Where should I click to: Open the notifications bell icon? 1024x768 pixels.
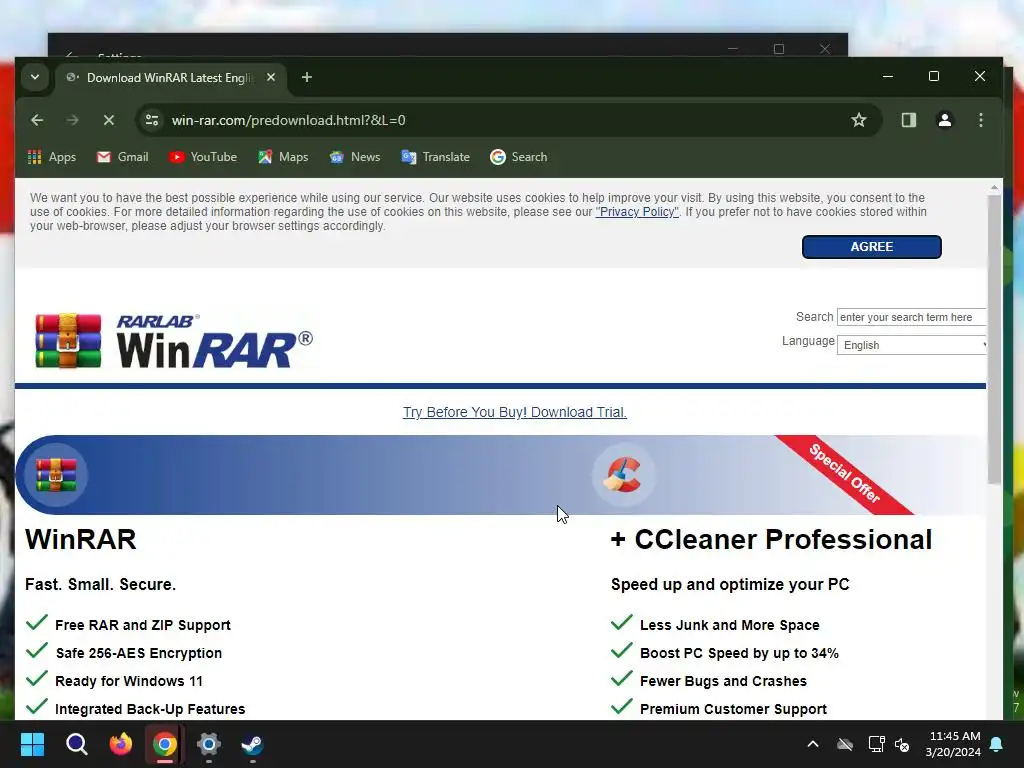pos(997,744)
